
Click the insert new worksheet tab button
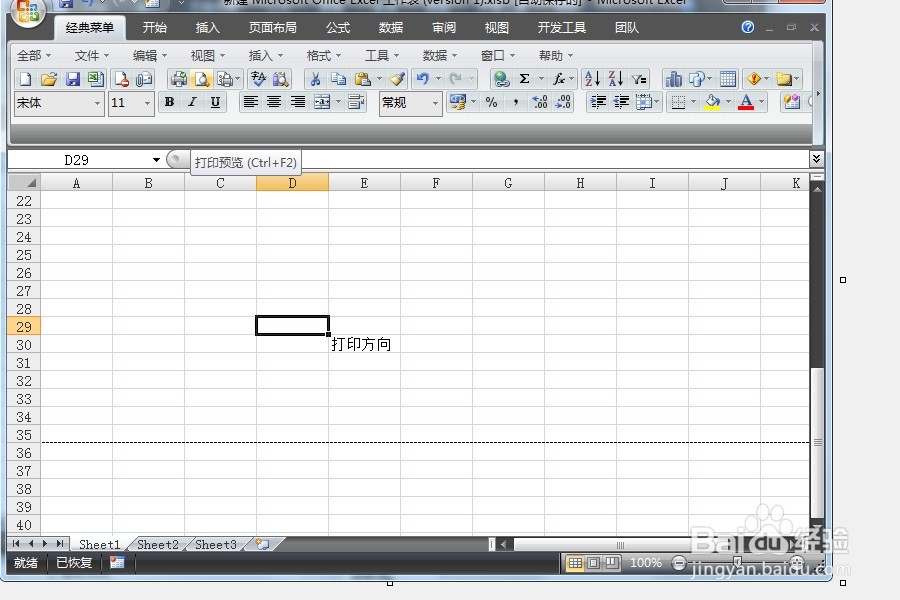point(263,544)
